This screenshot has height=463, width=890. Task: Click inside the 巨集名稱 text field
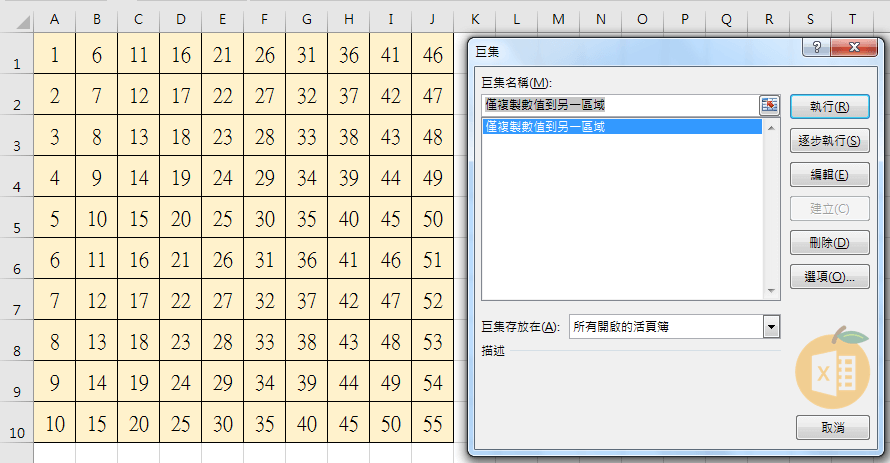(x=618, y=105)
